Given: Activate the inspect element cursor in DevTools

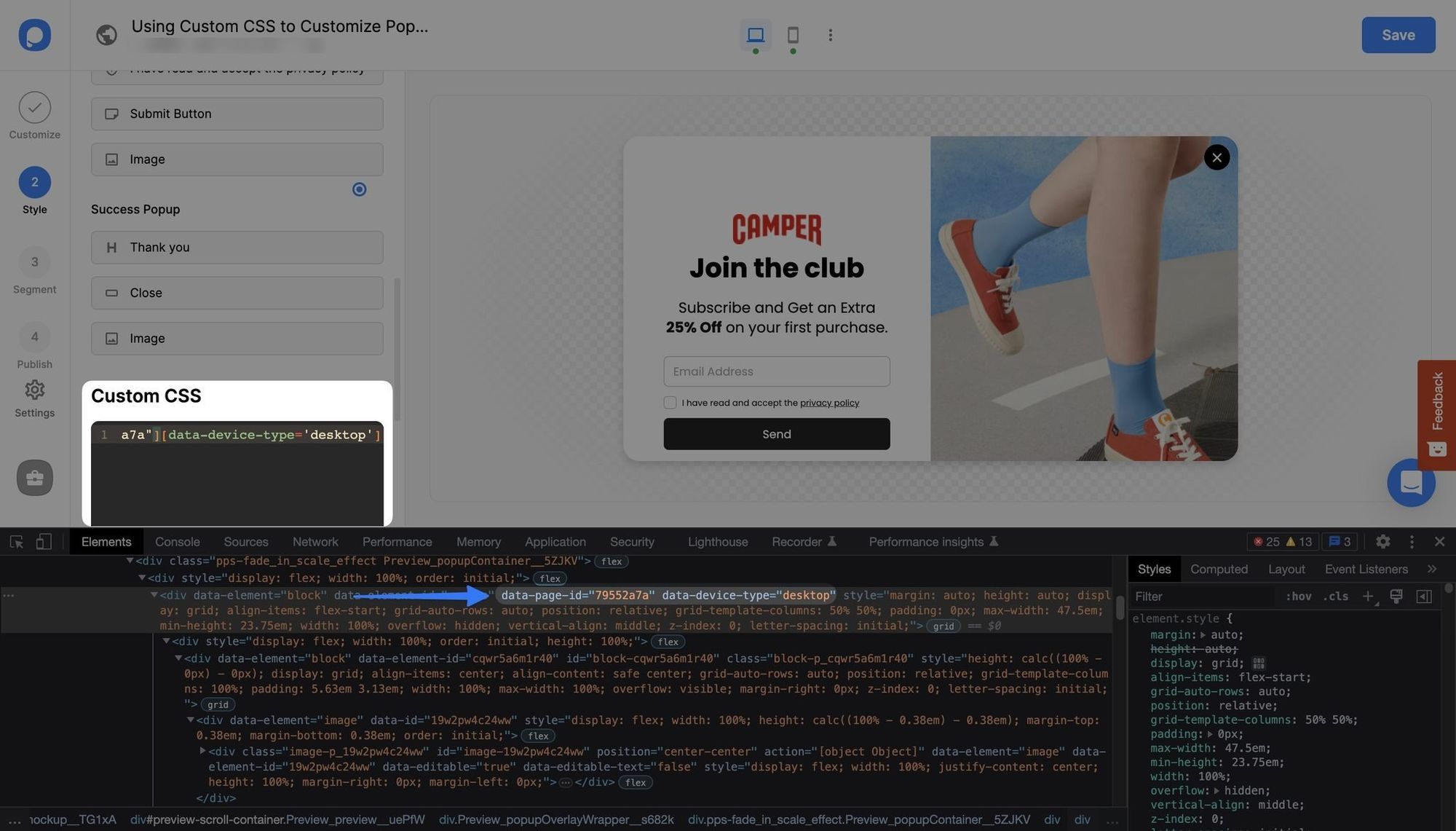Looking at the screenshot, I should [x=16, y=541].
